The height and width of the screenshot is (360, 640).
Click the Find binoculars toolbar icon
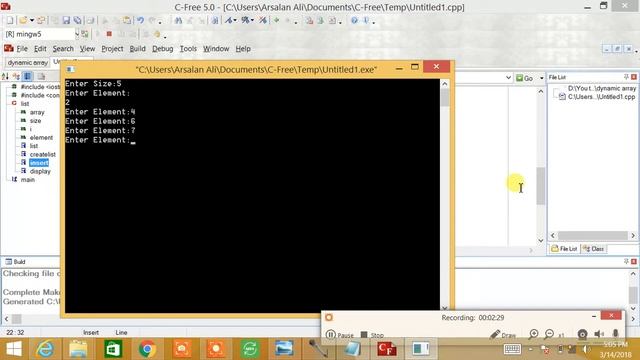pos(178,20)
